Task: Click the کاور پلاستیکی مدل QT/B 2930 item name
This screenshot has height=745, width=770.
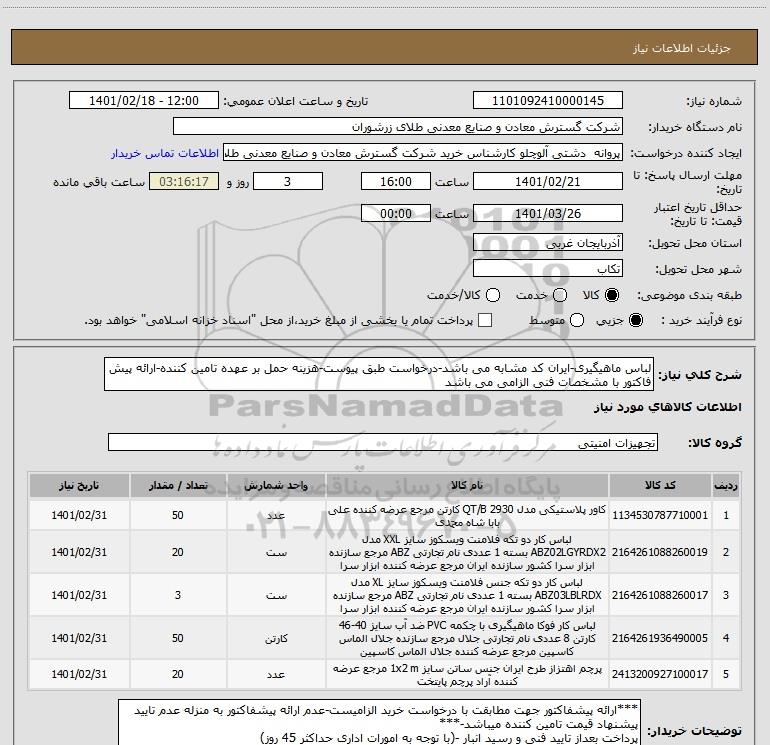Action: 467,516
